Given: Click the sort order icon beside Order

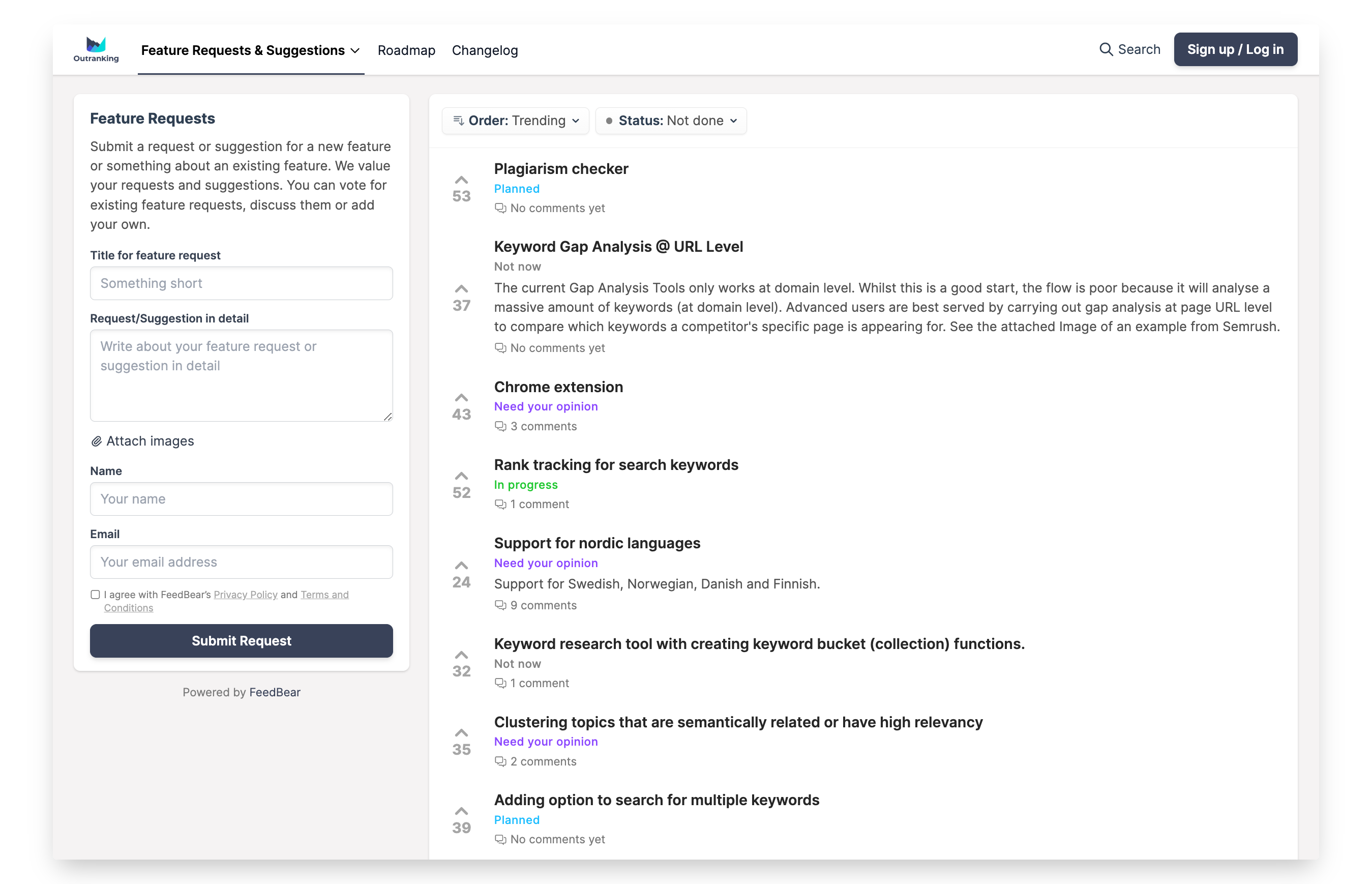Looking at the screenshot, I should tap(458, 121).
